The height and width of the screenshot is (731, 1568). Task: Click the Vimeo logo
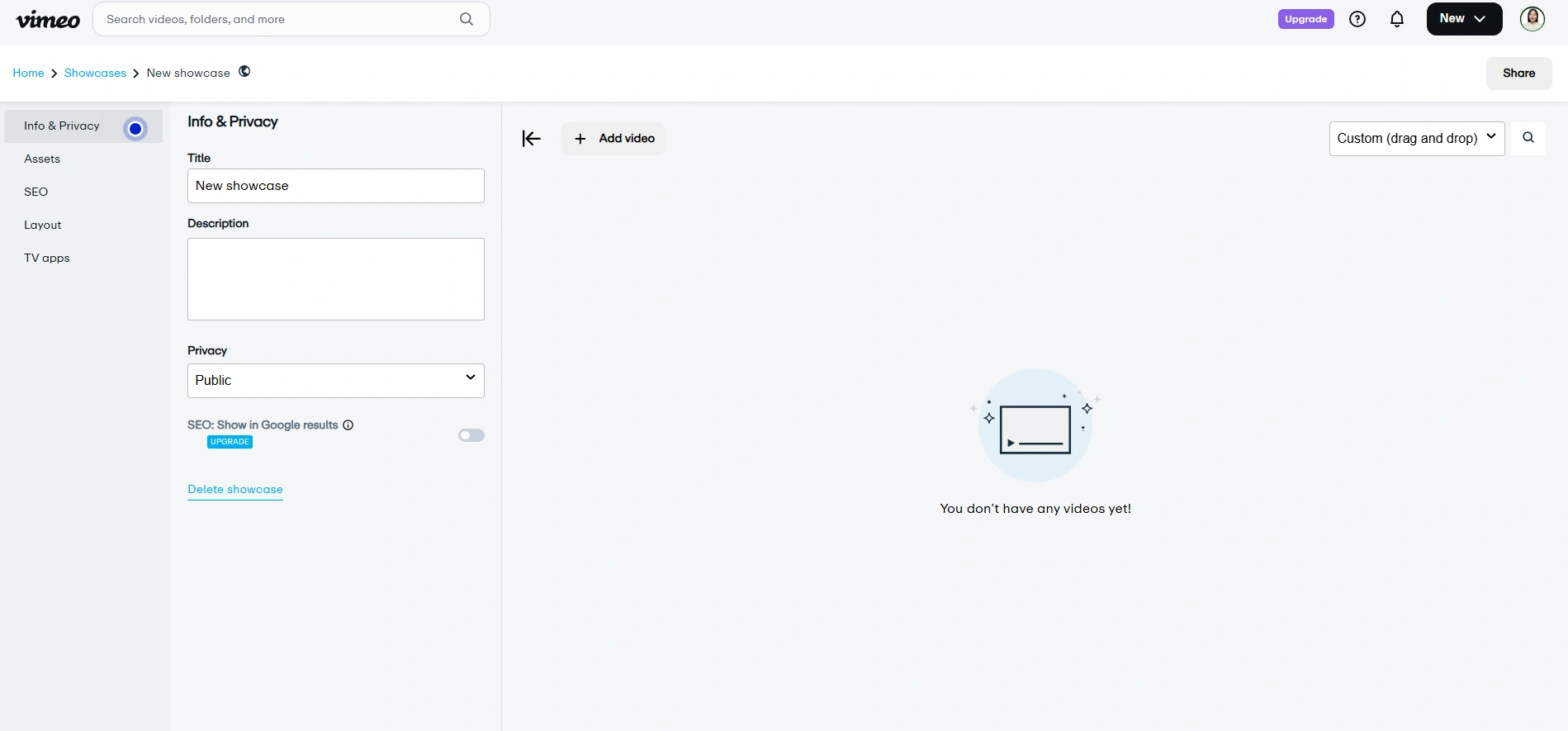coord(48,20)
